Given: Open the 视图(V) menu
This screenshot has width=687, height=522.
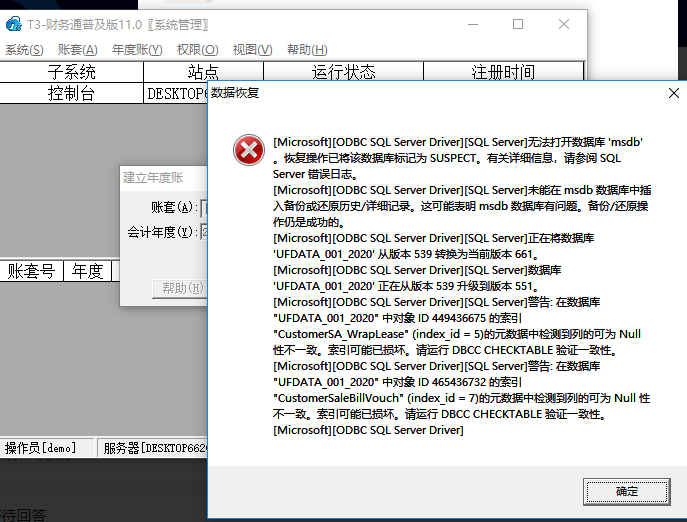Looking at the screenshot, I should click(x=252, y=50).
